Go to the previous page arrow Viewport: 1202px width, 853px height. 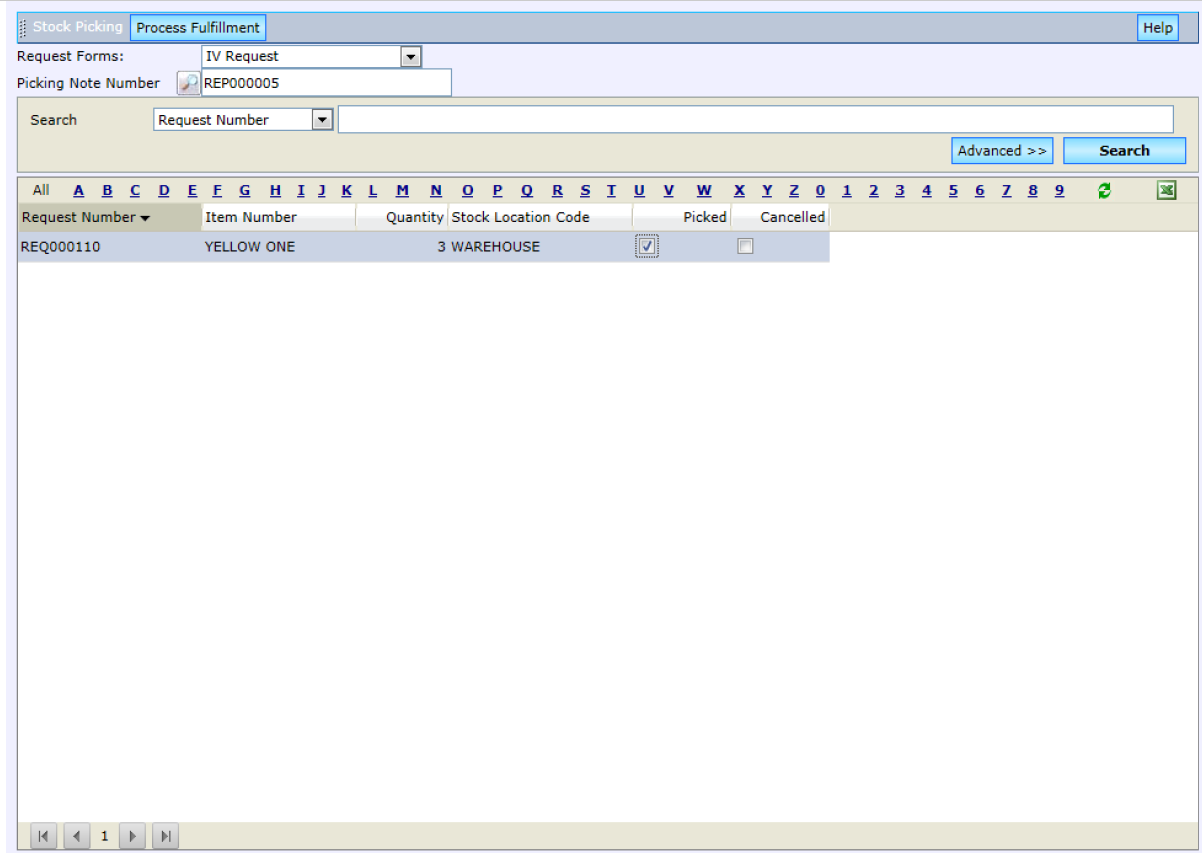(x=76, y=836)
